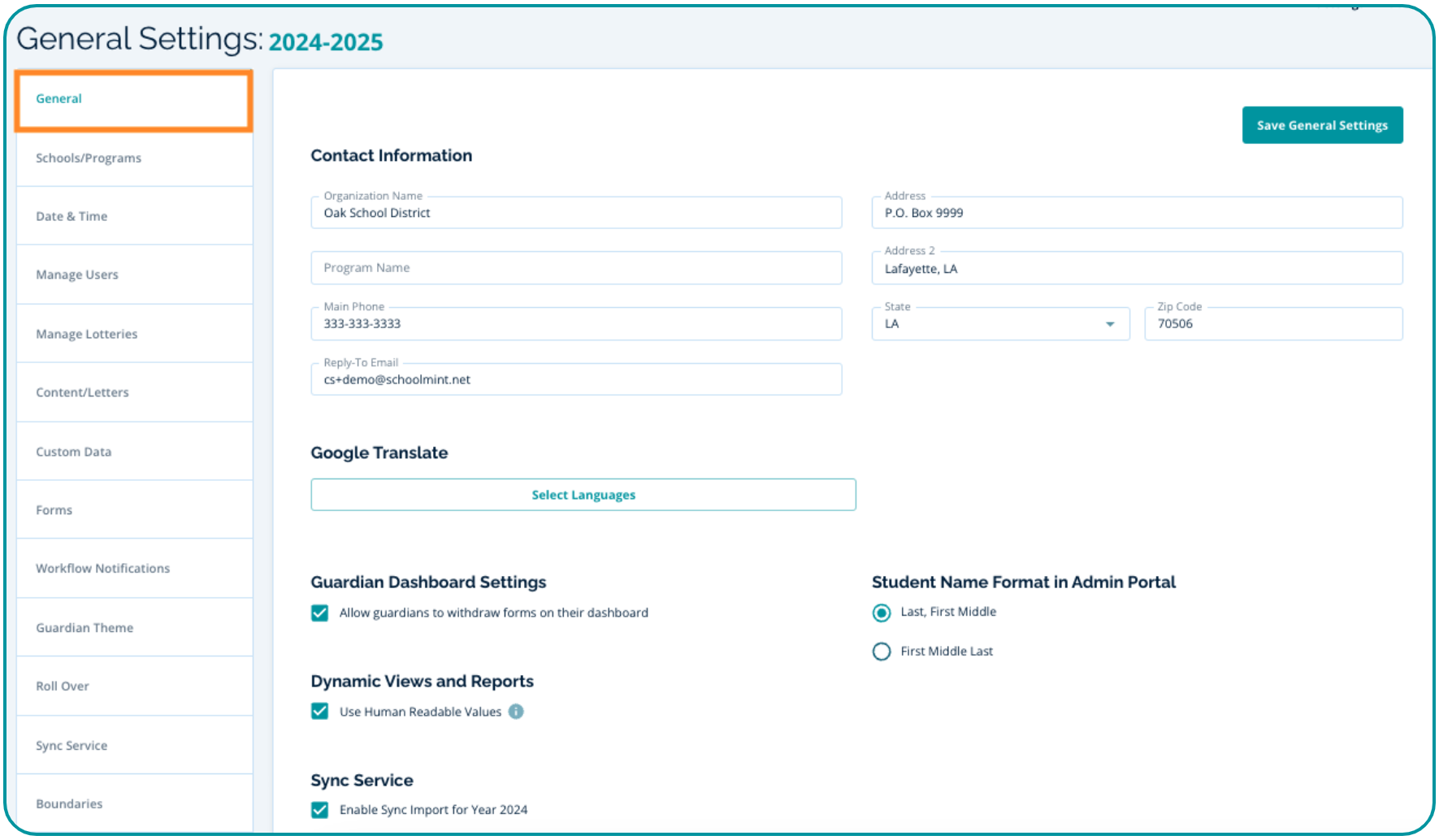Select Last, First Middle name format
The height and width of the screenshot is (840, 1439).
(882, 613)
